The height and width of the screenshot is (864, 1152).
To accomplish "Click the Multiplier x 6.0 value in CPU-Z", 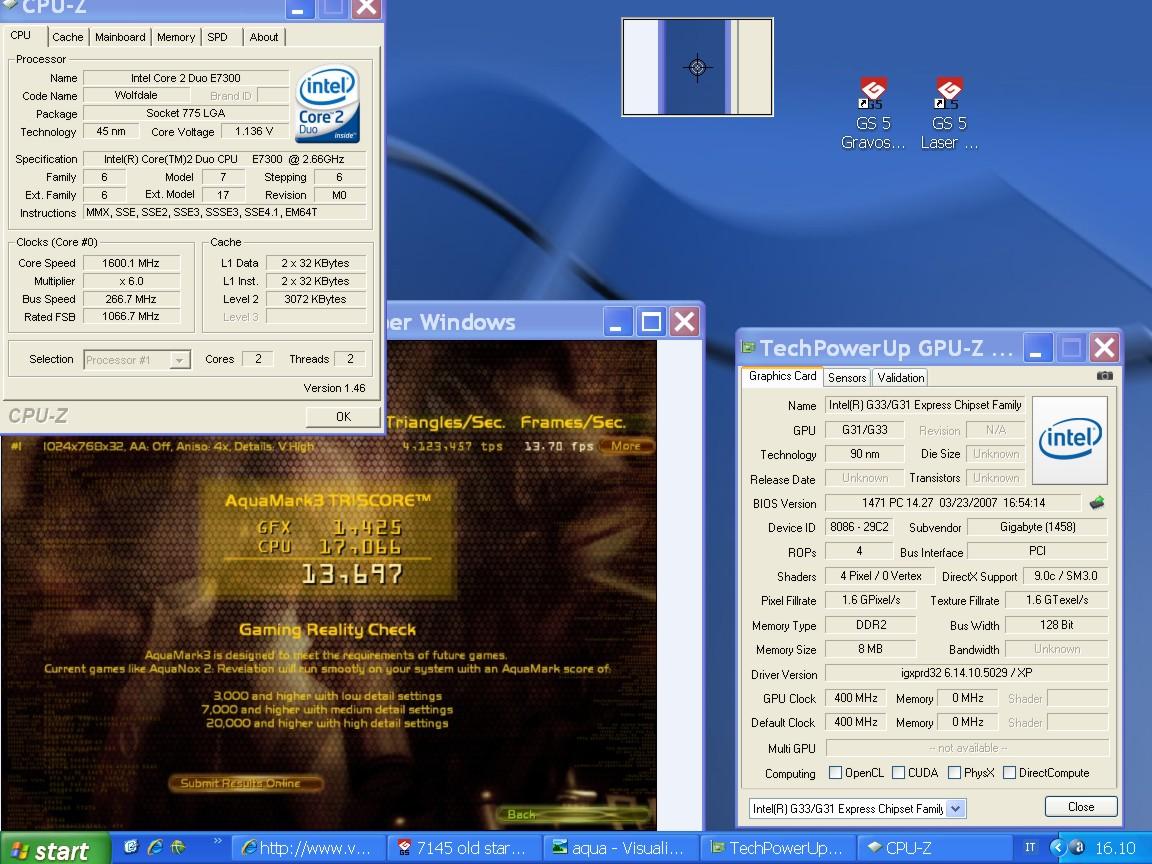I will (x=131, y=281).
